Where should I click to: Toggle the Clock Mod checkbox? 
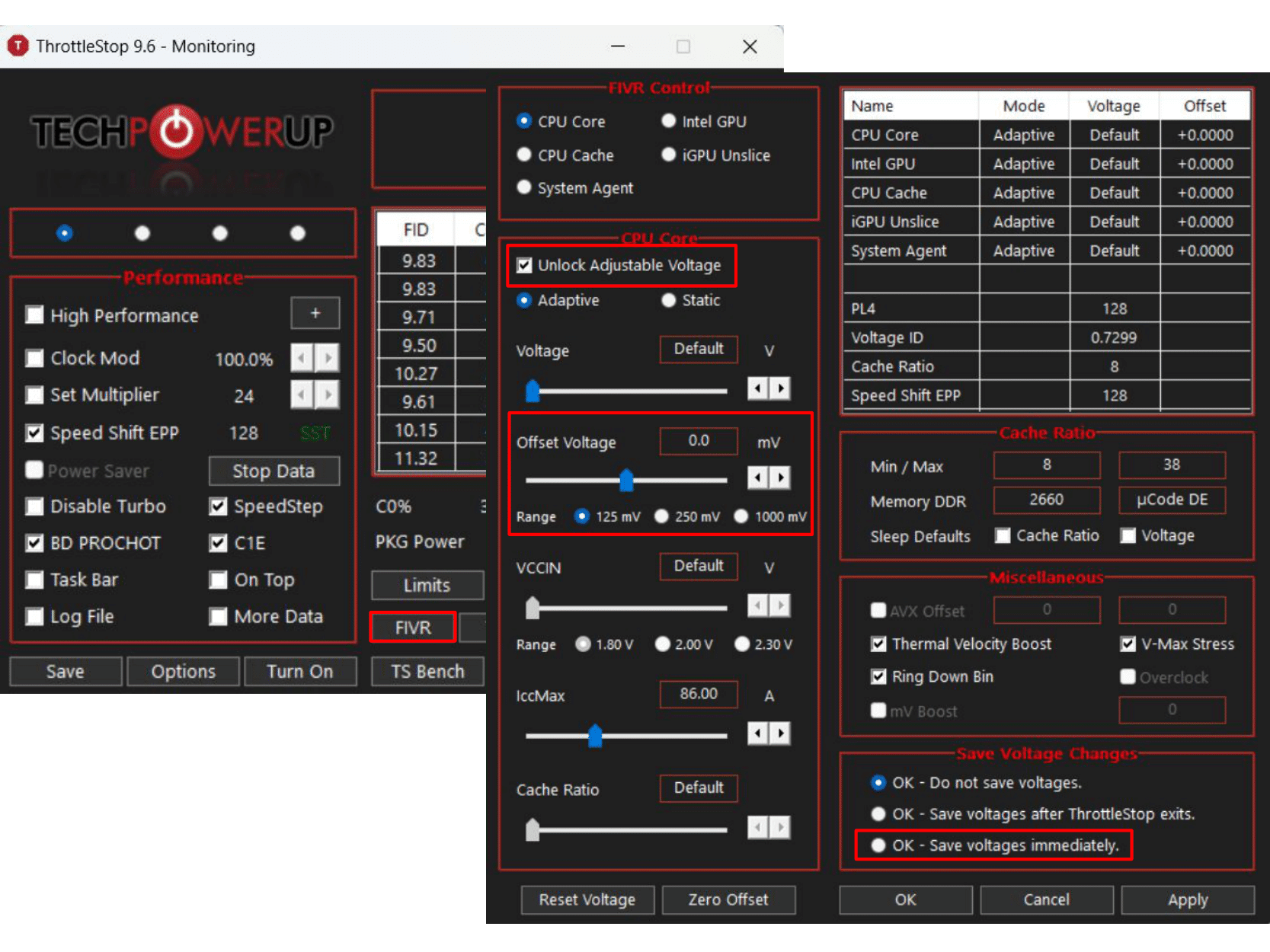tap(34, 358)
